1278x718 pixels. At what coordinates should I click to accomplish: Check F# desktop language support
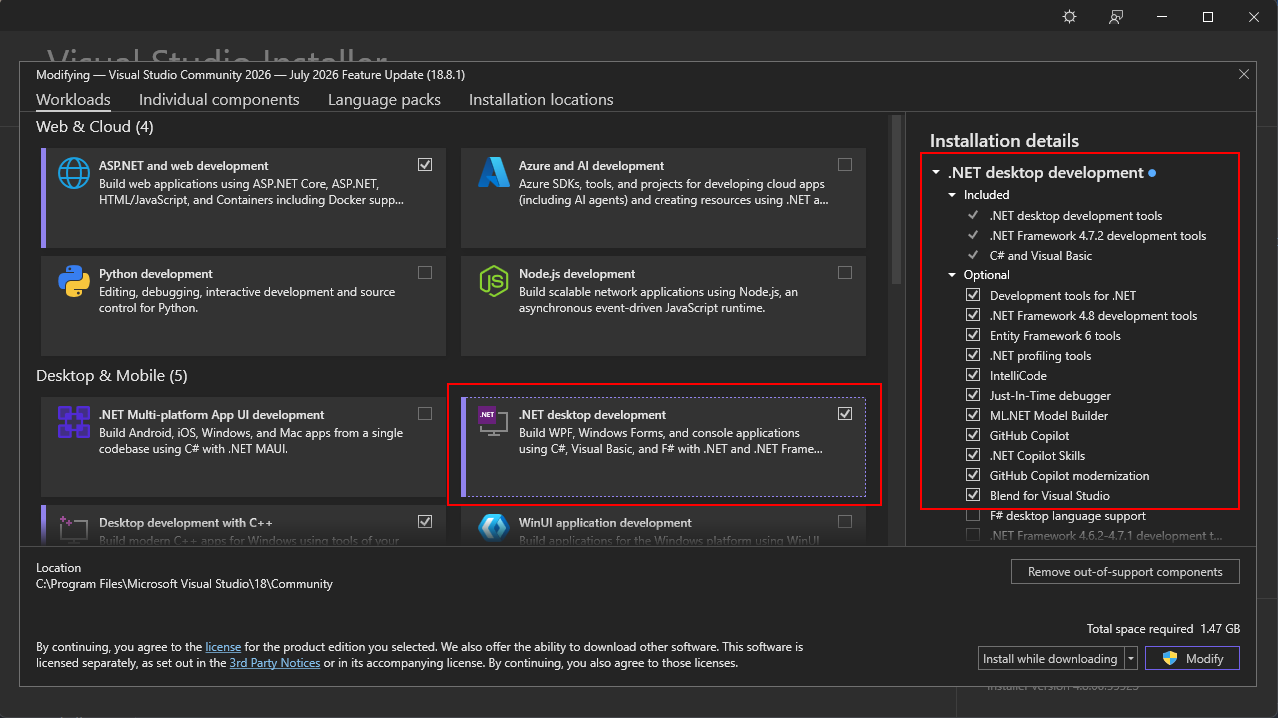pos(973,515)
